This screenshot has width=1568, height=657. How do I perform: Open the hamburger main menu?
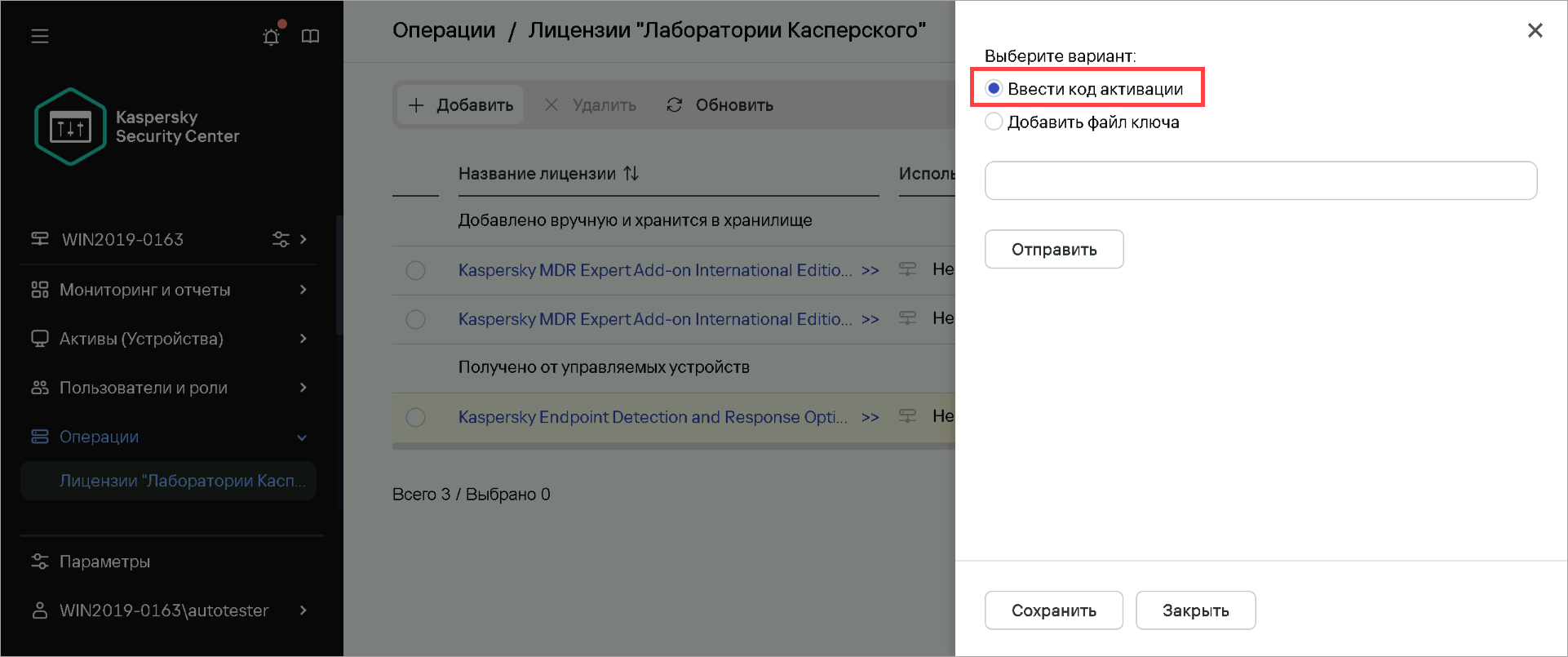(40, 36)
